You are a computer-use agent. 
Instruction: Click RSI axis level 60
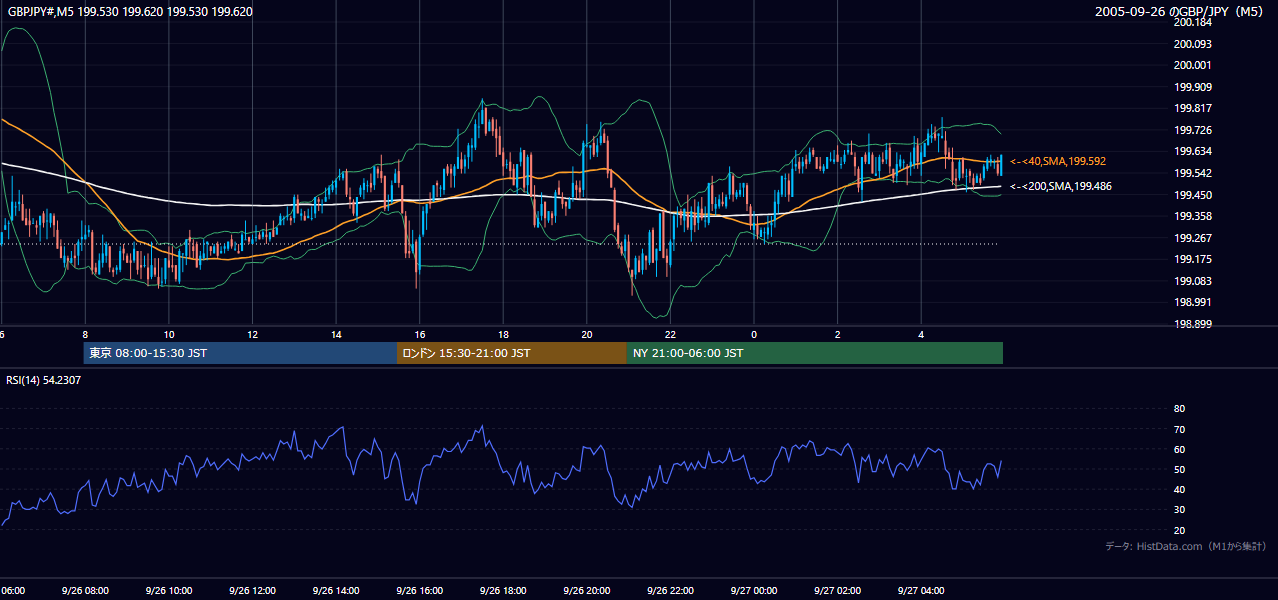(x=1179, y=449)
